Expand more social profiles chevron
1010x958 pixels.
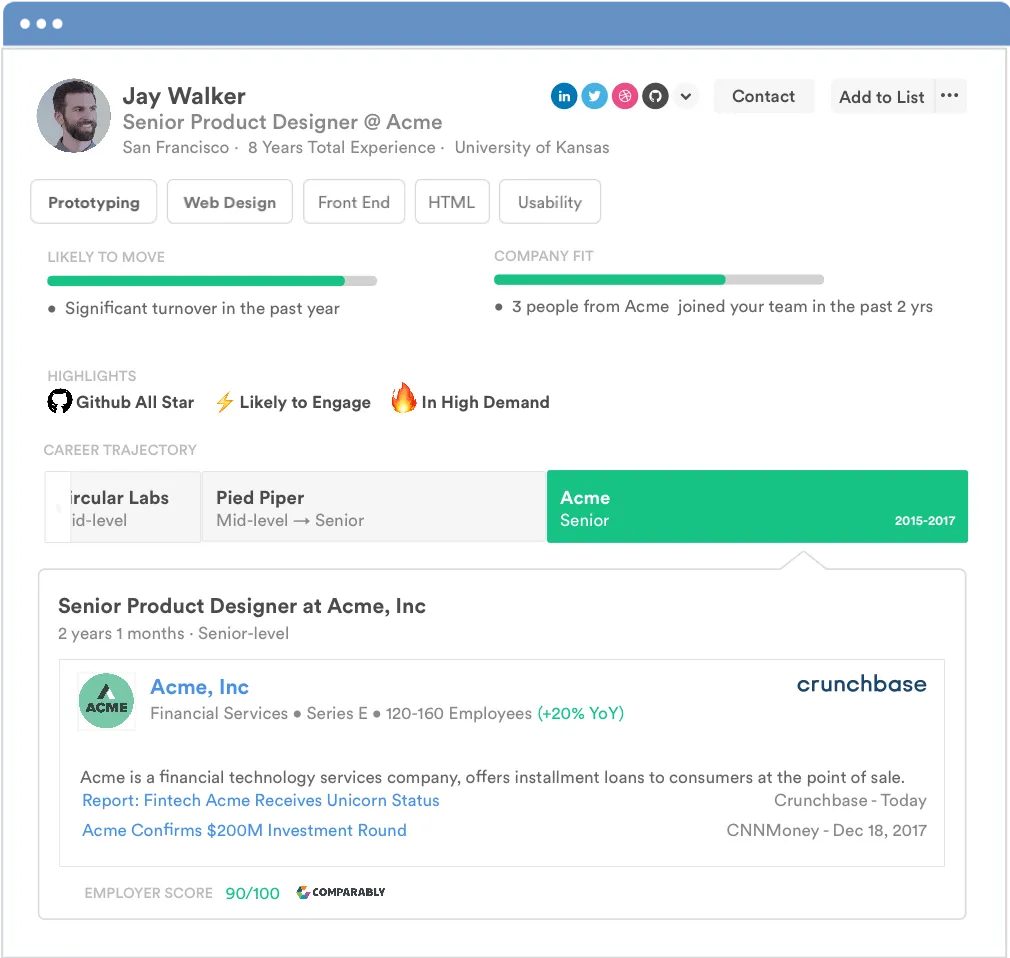pyautogui.click(x=686, y=97)
